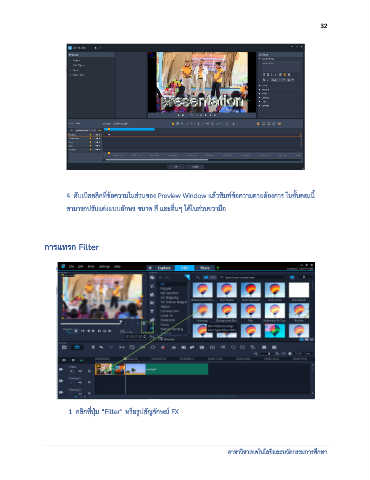The image size is (370, 480).
Task: Toggle visibility of the bottom timeline track
Action: click(61, 392)
